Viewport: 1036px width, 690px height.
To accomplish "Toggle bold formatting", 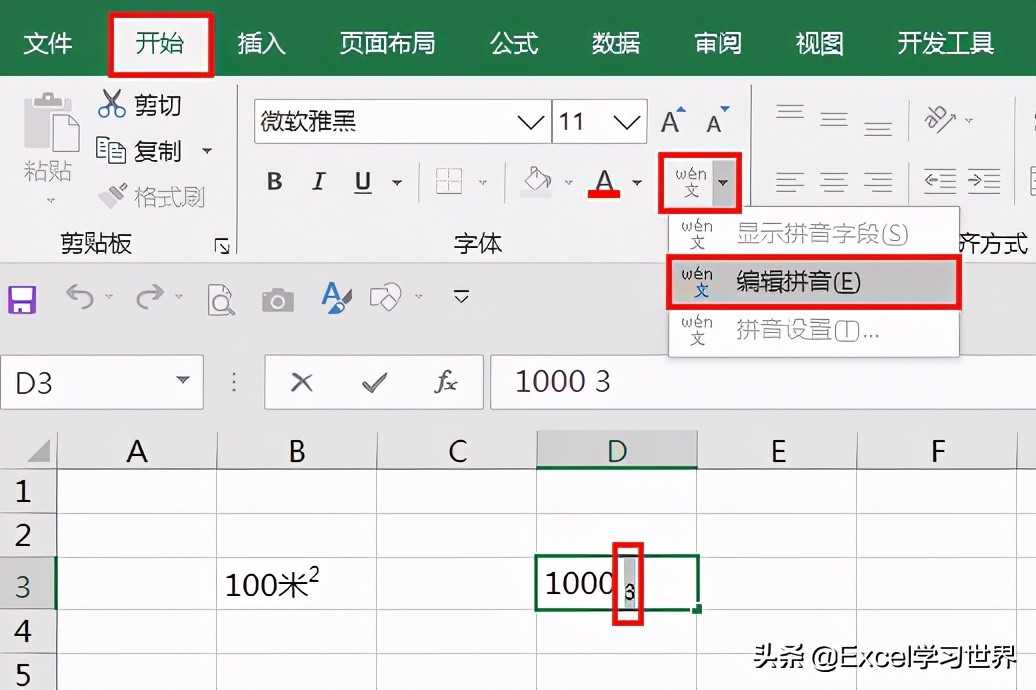I will [275, 181].
